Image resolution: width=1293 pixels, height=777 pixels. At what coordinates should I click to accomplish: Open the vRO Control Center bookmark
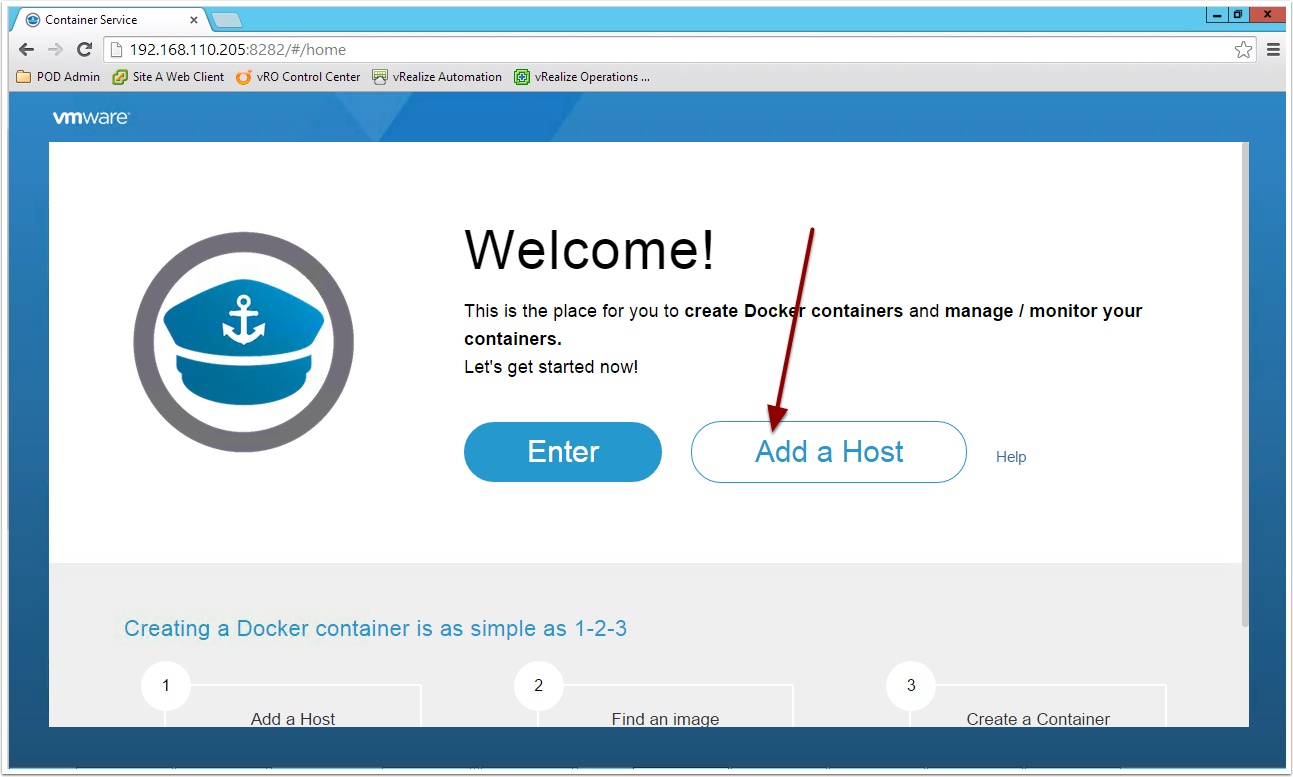(x=298, y=77)
